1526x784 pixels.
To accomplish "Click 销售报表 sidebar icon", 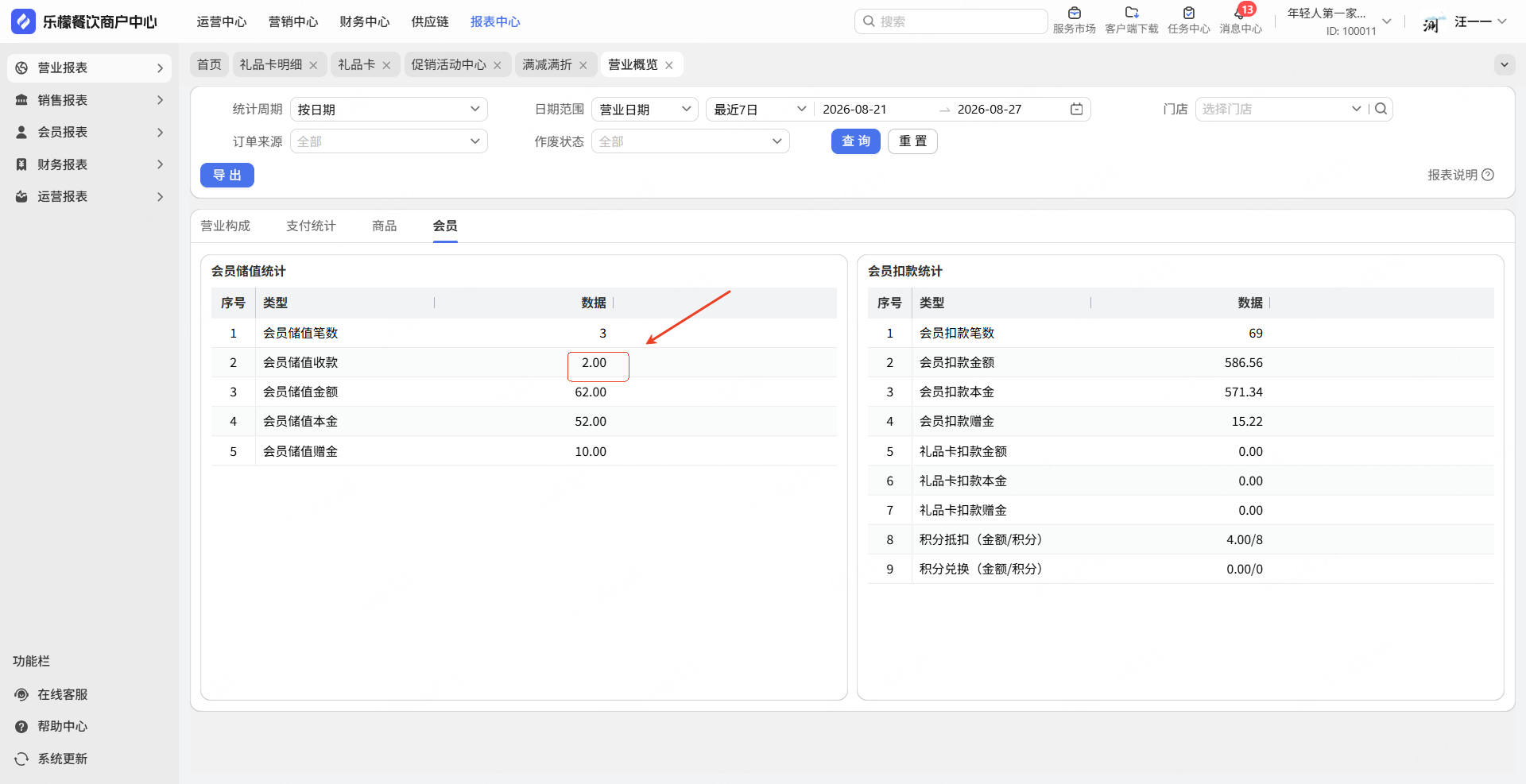I will (21, 100).
